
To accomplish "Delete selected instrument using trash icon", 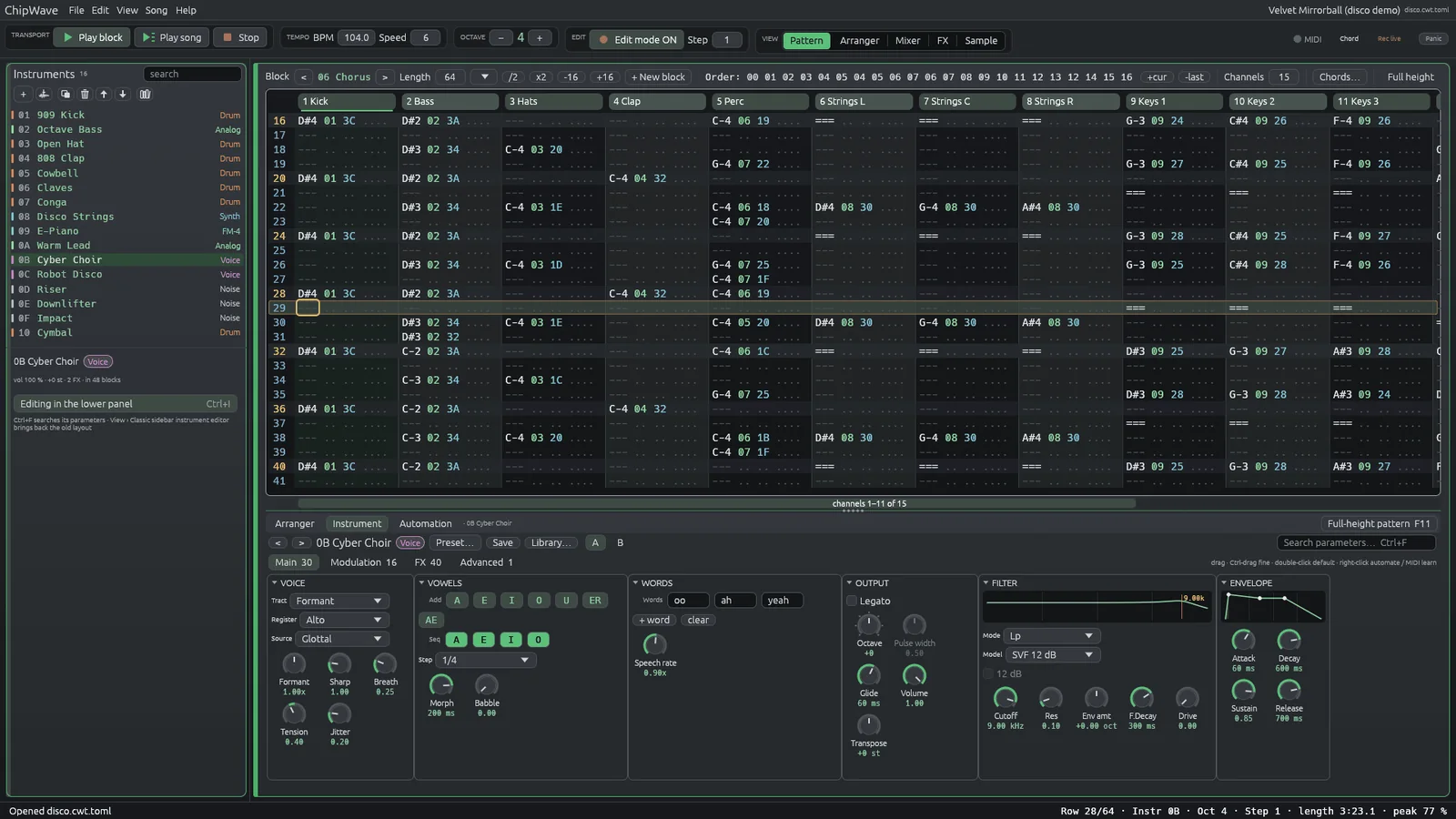I will pos(85,94).
